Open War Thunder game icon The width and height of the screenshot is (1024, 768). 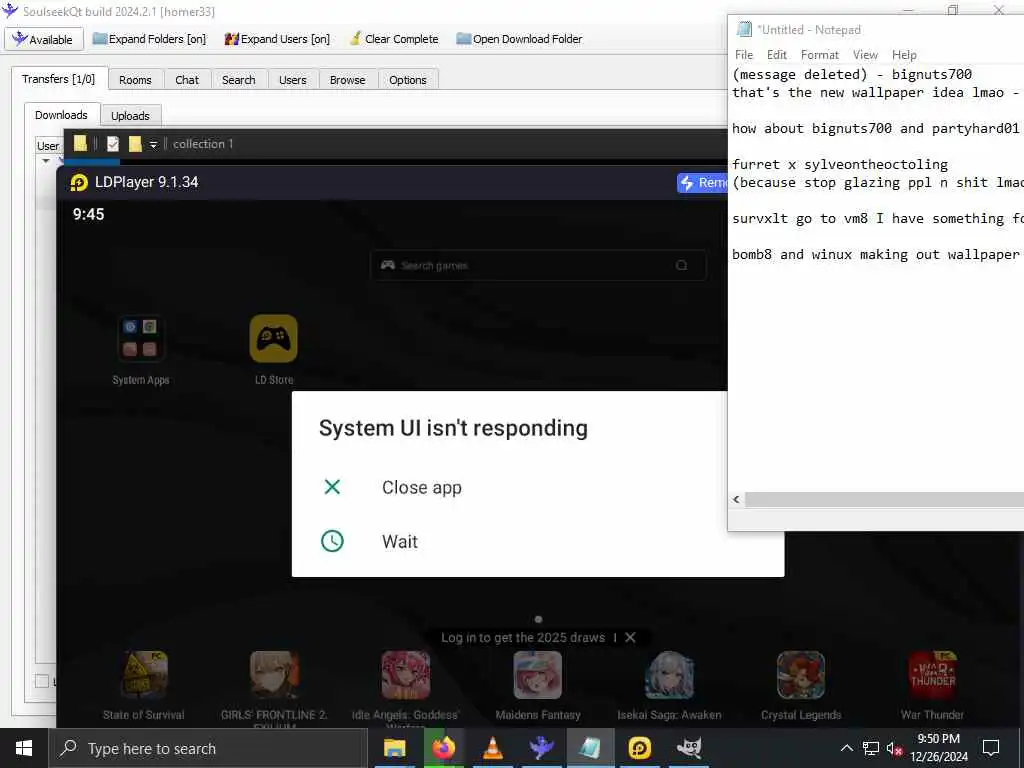pos(933,675)
